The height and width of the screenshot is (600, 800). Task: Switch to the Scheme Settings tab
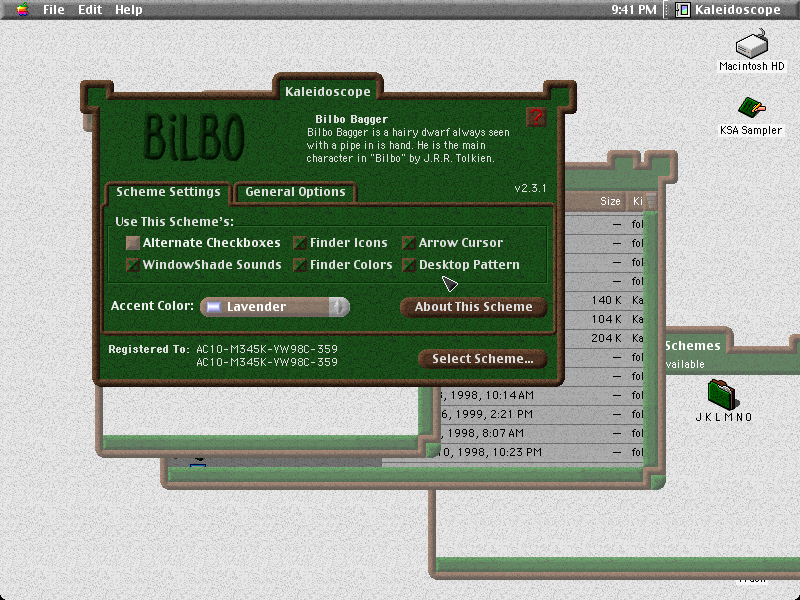tap(168, 192)
